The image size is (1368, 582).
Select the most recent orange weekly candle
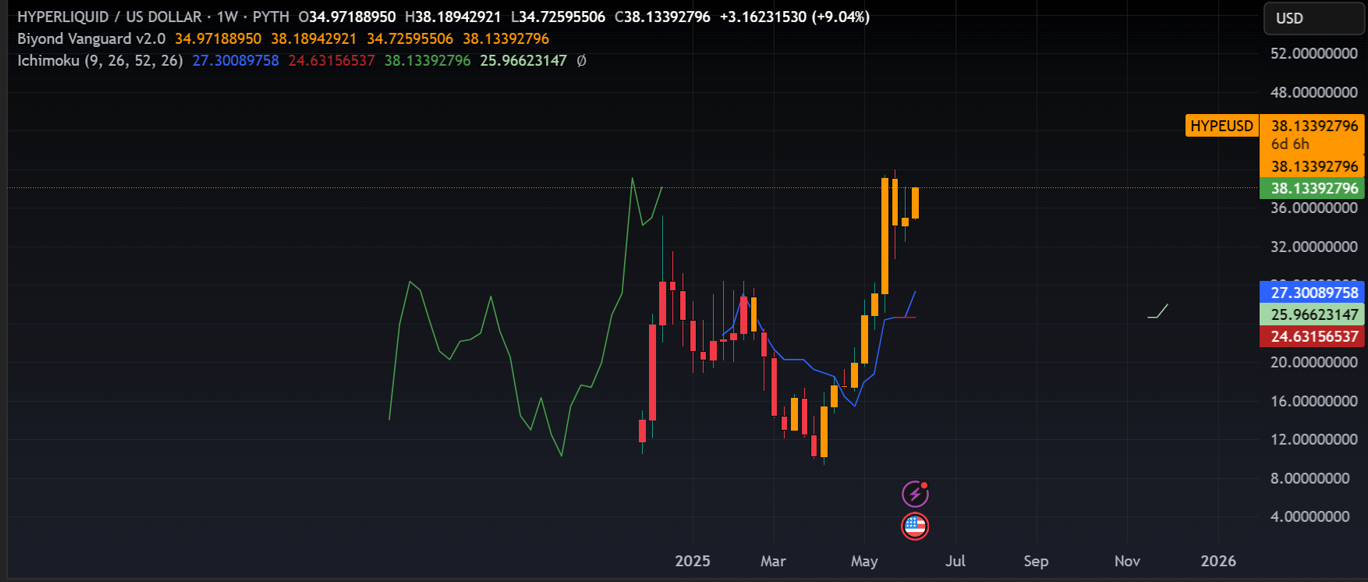915,203
